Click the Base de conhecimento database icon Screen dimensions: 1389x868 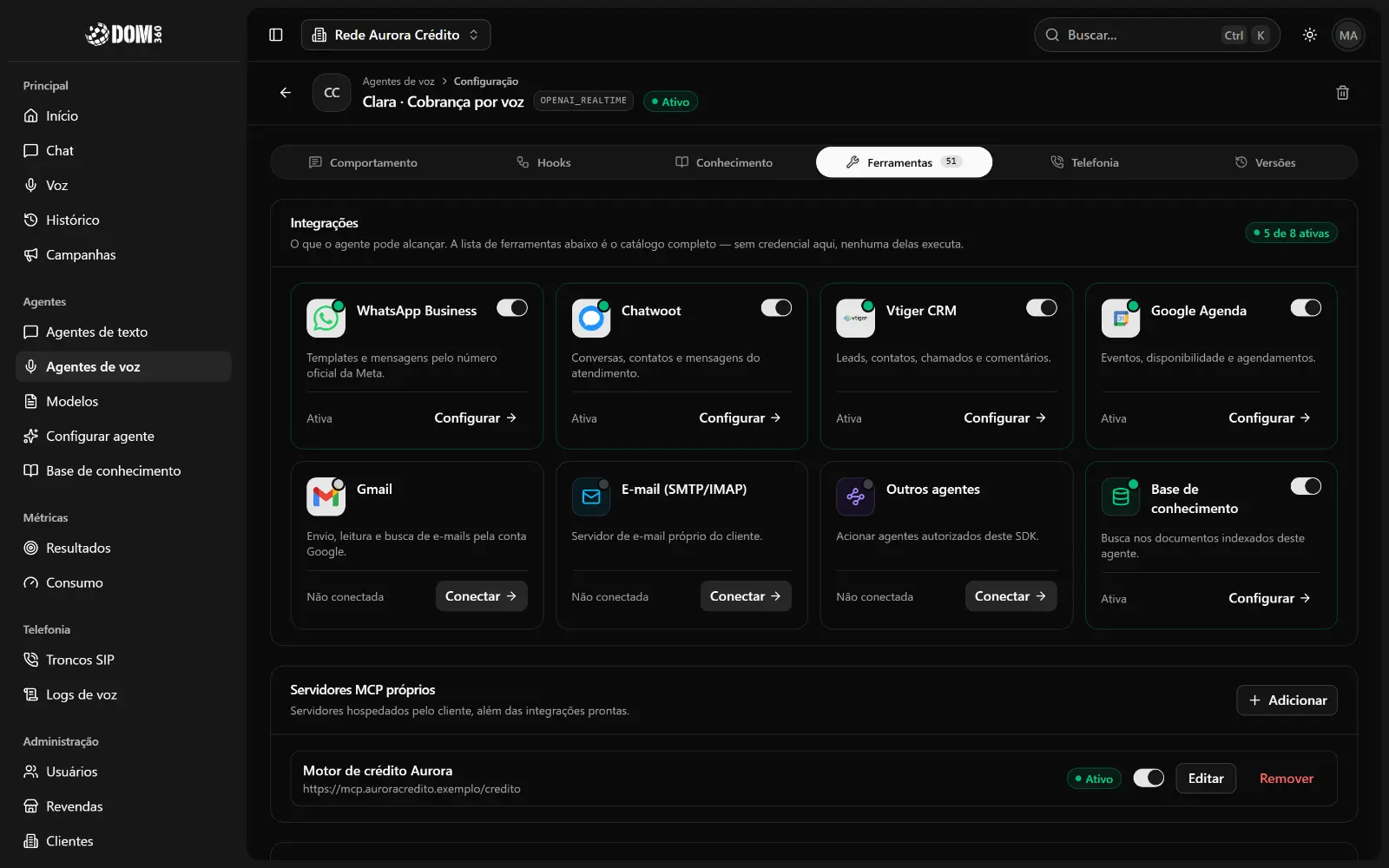point(1120,496)
